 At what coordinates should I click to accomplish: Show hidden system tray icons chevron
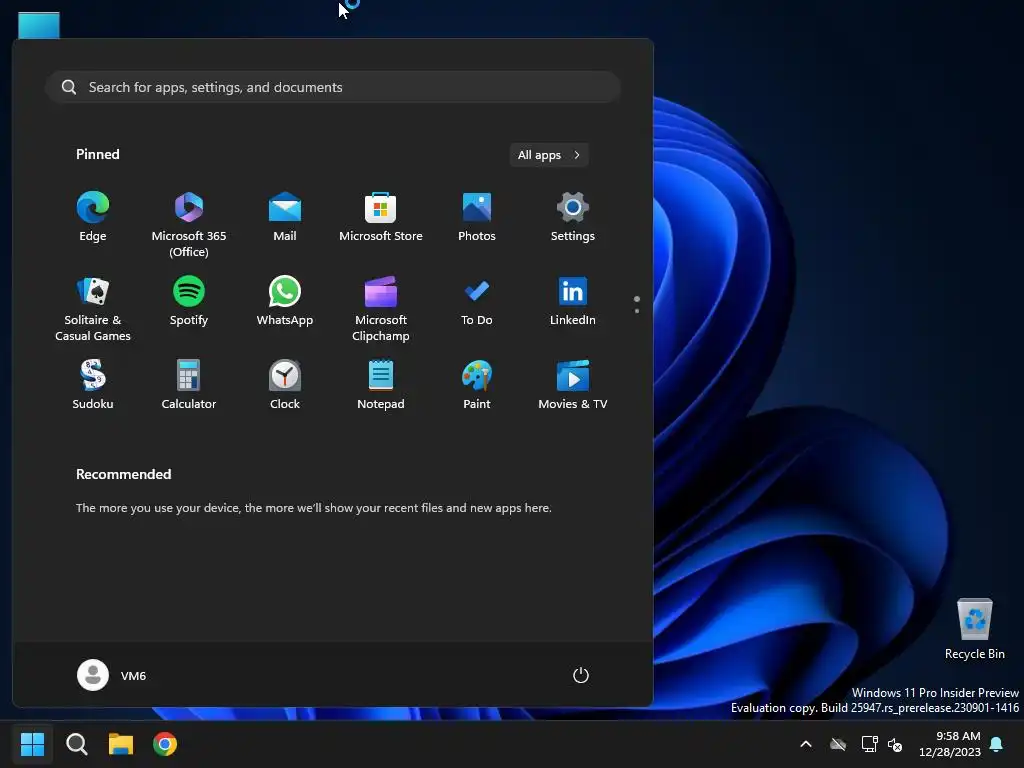(x=806, y=744)
